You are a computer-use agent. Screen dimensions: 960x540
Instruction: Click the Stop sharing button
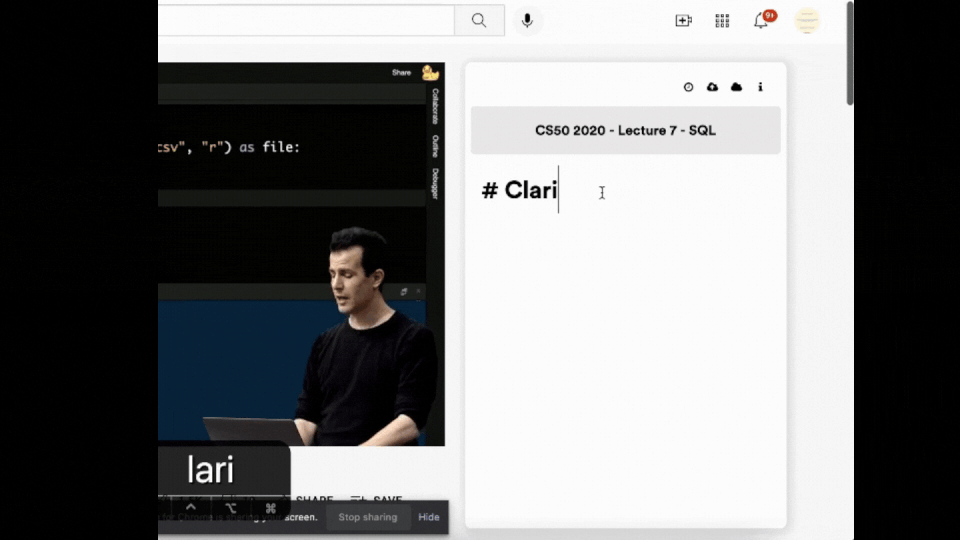click(x=367, y=517)
